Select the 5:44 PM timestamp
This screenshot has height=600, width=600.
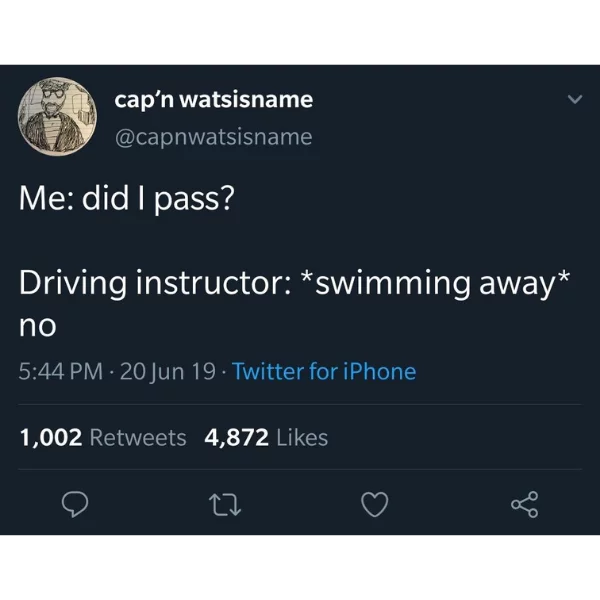tap(60, 371)
